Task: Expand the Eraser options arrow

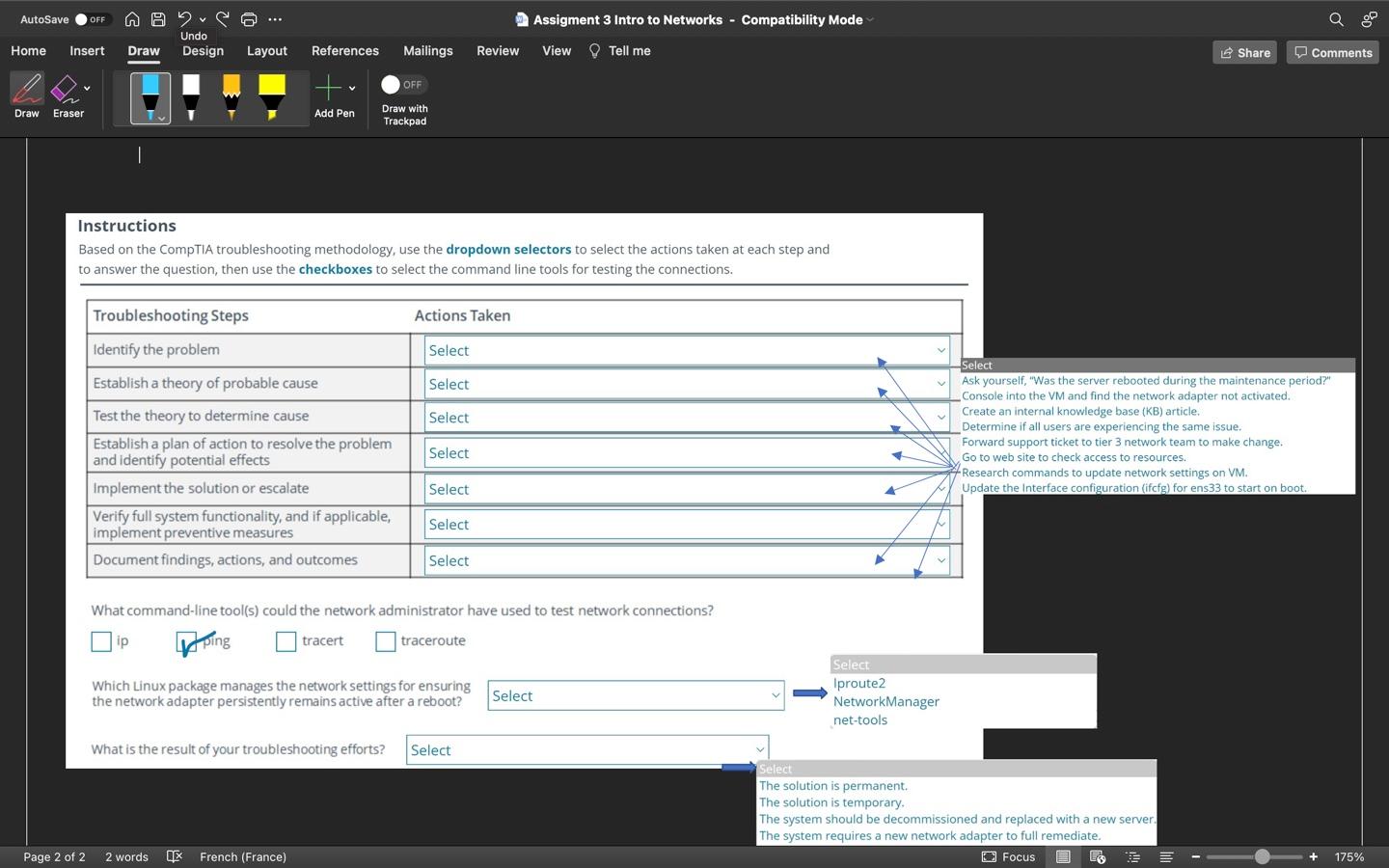Action: [87, 88]
